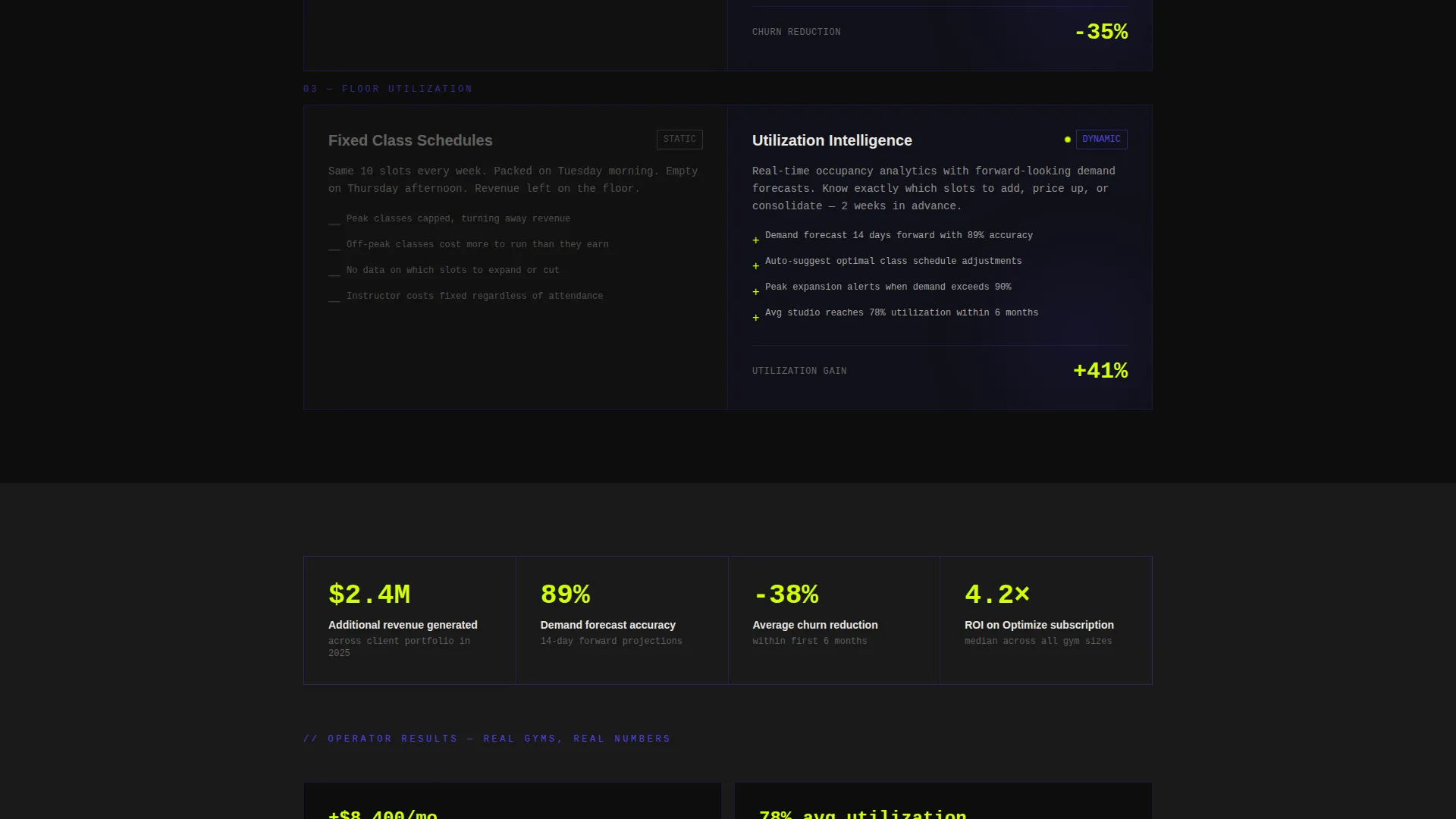Viewport: 1456px width, 819px height.
Task: Click the dash marker before Off-peak classes
Action: (x=334, y=249)
